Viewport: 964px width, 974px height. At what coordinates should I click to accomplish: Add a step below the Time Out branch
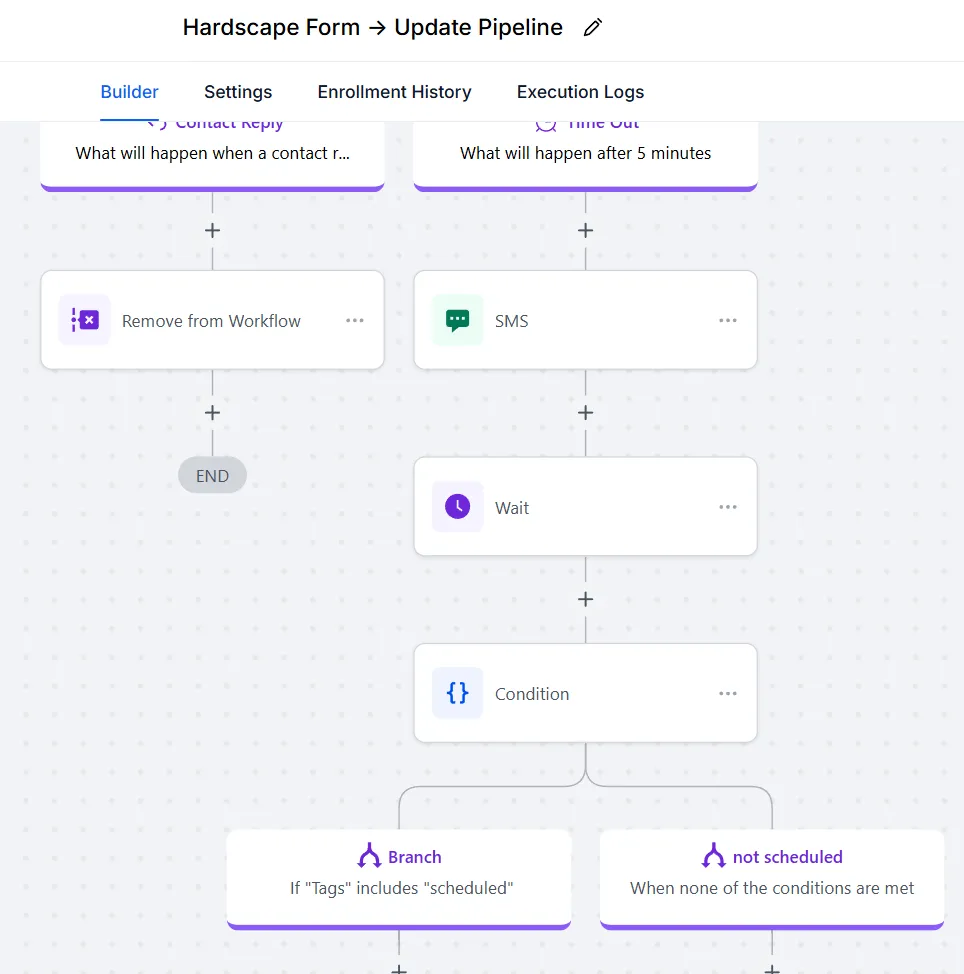tap(585, 230)
